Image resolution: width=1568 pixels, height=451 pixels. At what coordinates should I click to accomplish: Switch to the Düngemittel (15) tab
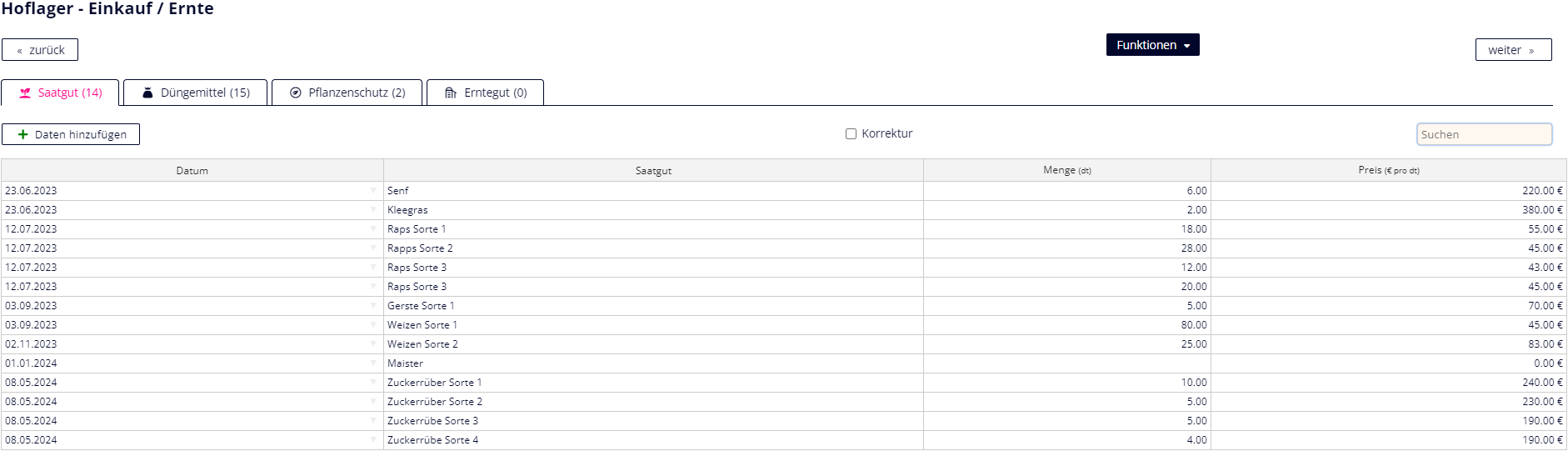click(196, 93)
